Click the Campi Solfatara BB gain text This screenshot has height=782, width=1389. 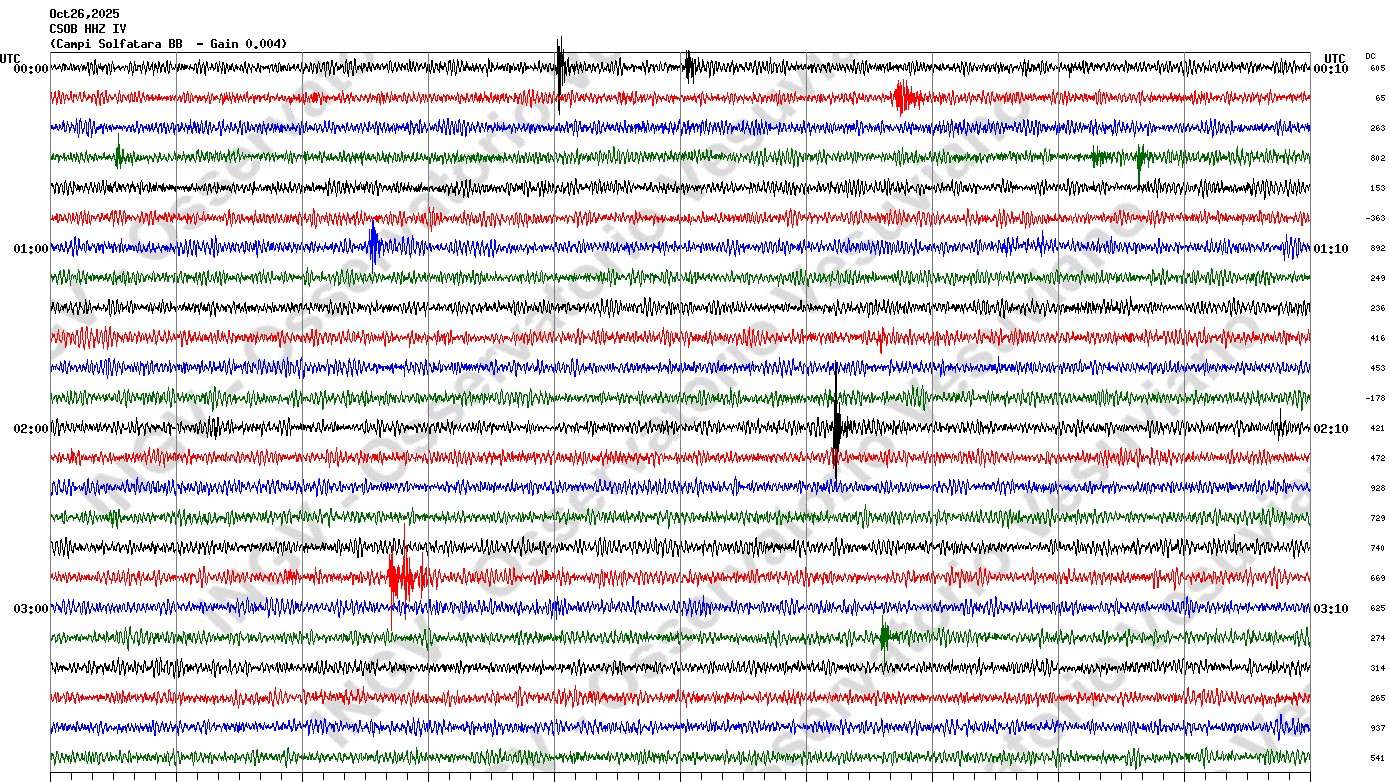(x=168, y=44)
